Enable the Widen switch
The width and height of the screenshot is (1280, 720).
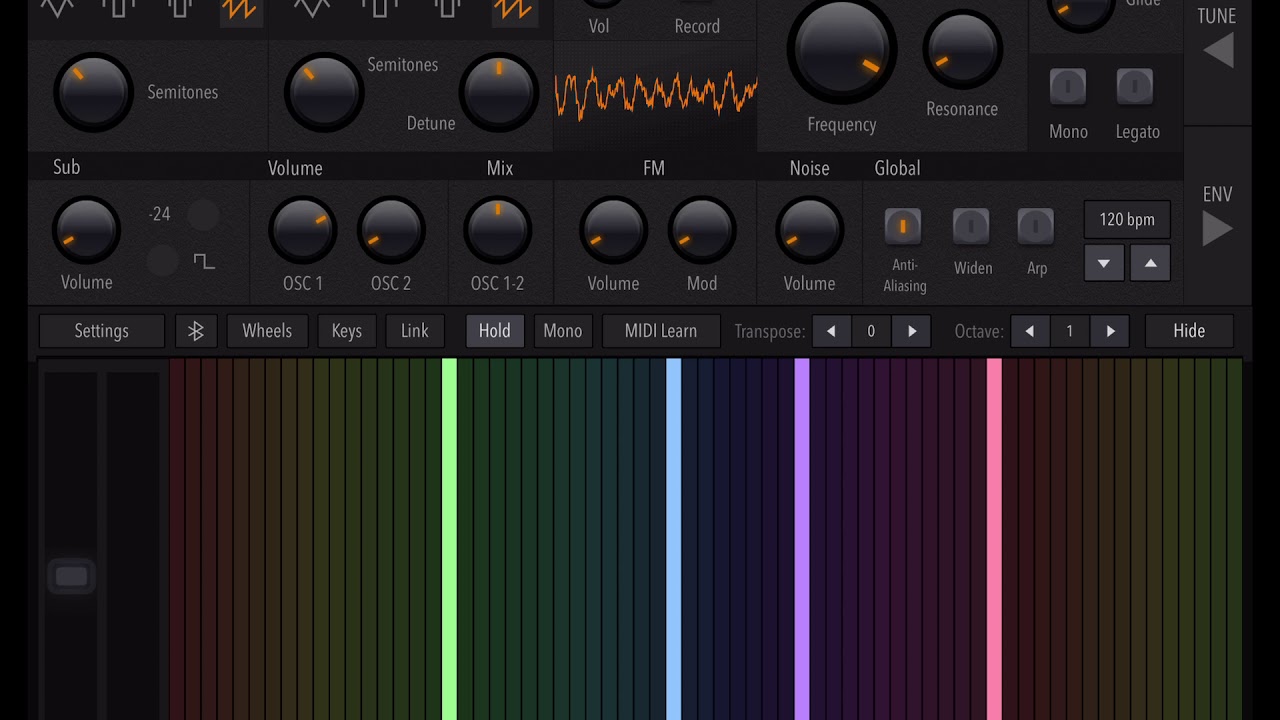971,227
